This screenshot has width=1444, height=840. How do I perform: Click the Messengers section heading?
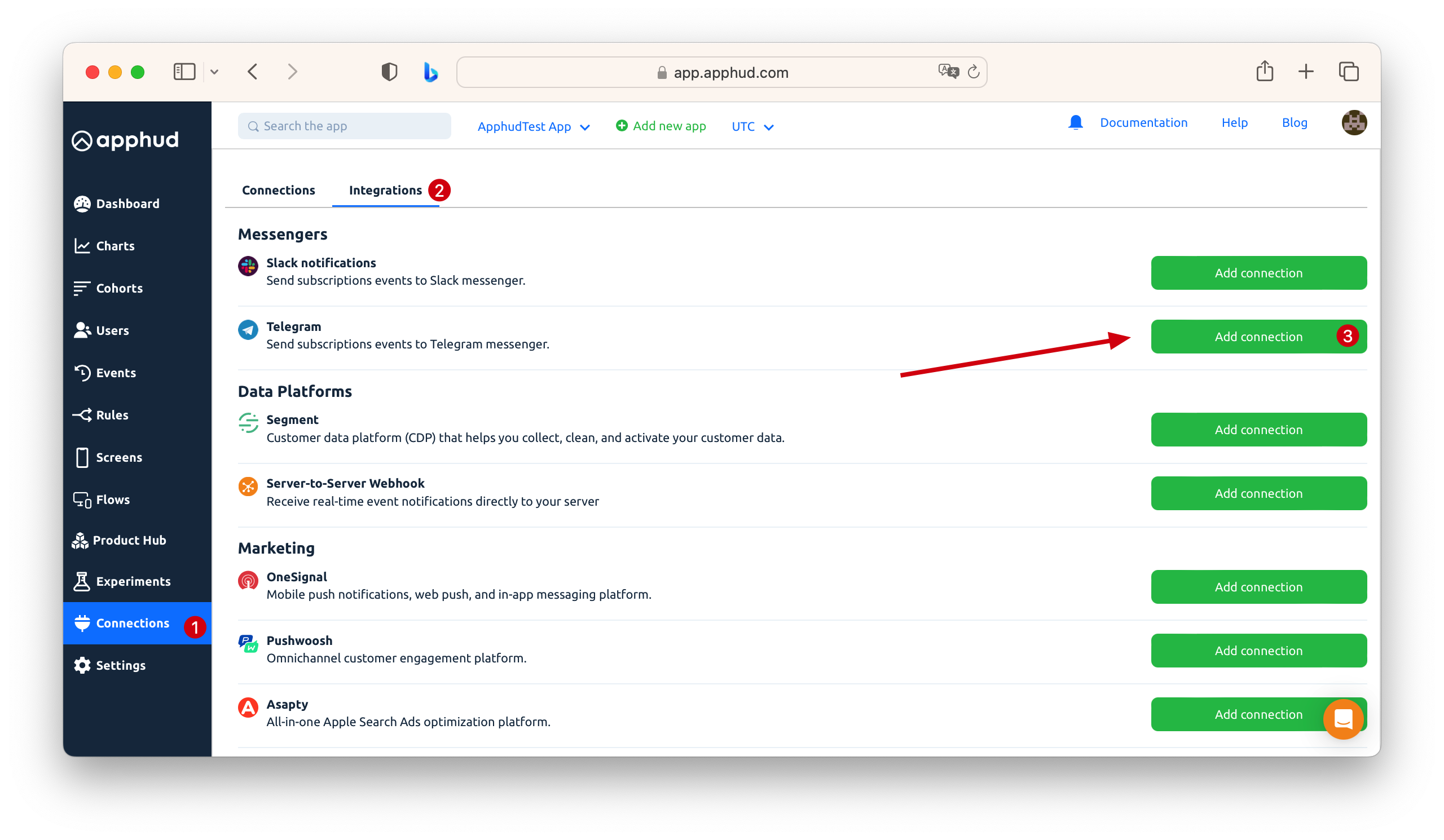click(283, 234)
